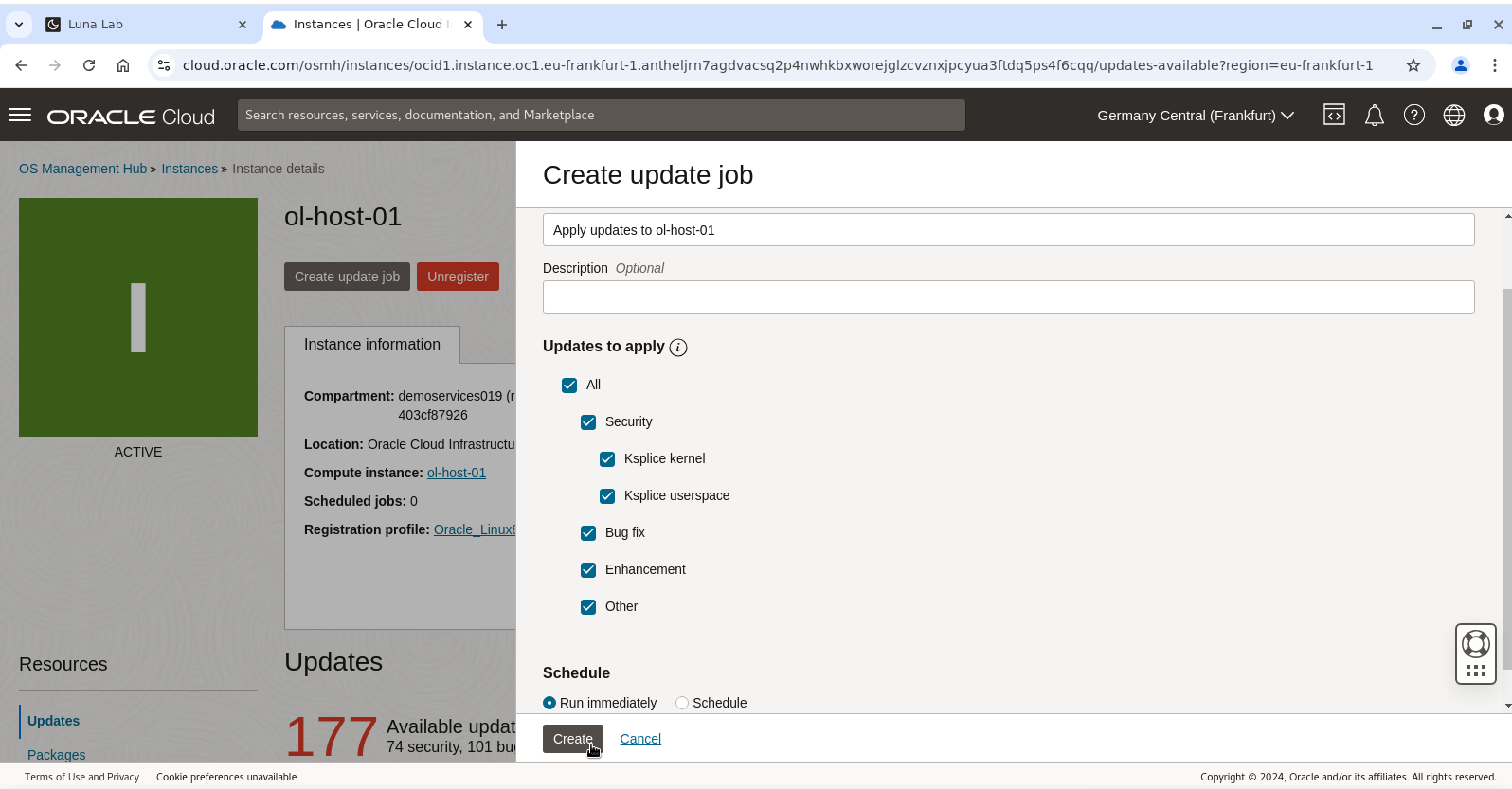Open the Oracle_Linux registration profile link

click(475, 529)
